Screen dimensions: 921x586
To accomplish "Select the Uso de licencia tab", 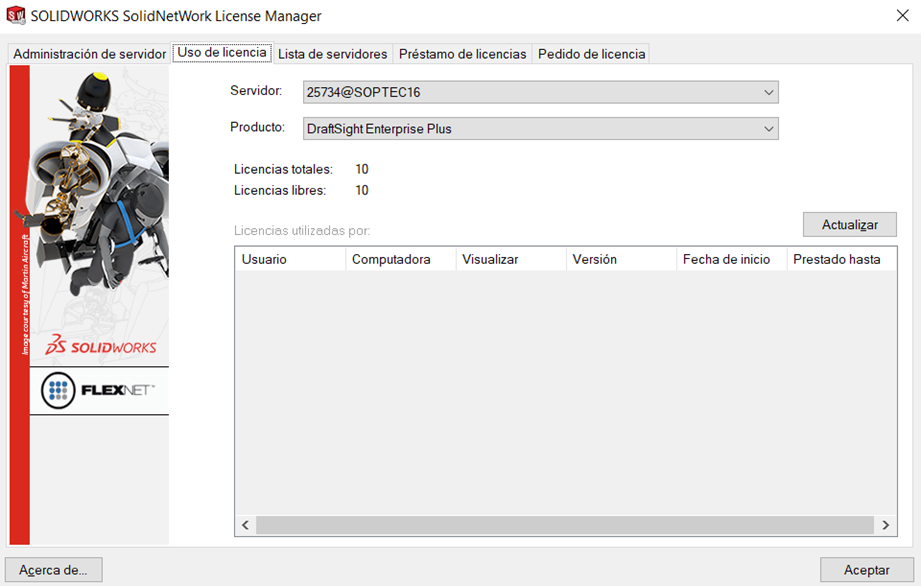I will click(222, 52).
